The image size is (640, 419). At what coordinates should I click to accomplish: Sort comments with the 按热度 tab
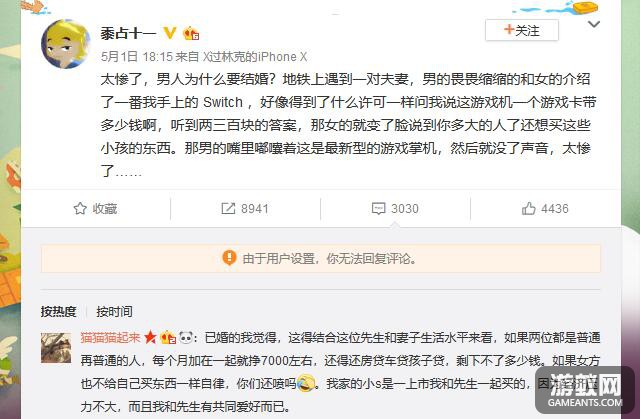(58, 312)
